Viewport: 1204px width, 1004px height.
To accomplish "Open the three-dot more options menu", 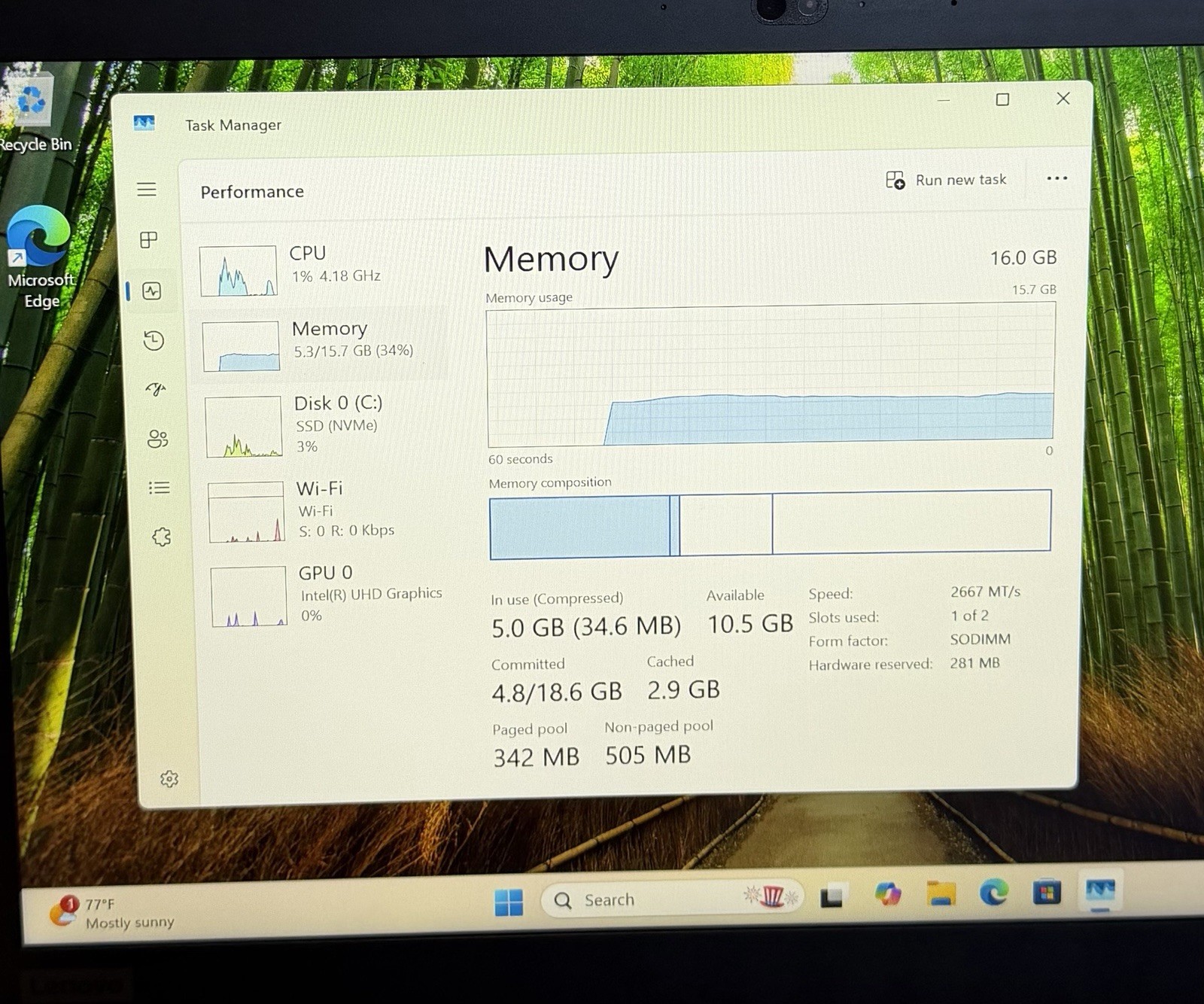I will point(1057,178).
